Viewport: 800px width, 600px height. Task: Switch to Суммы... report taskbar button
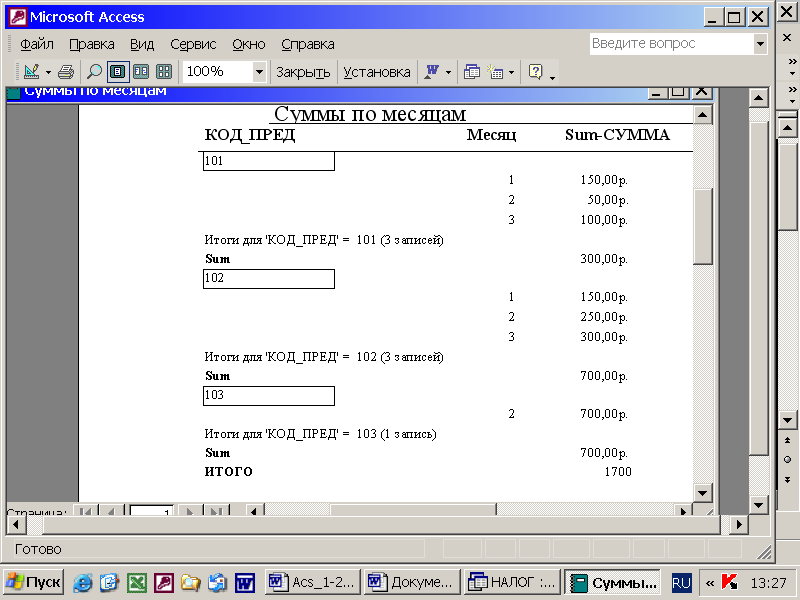coord(612,582)
